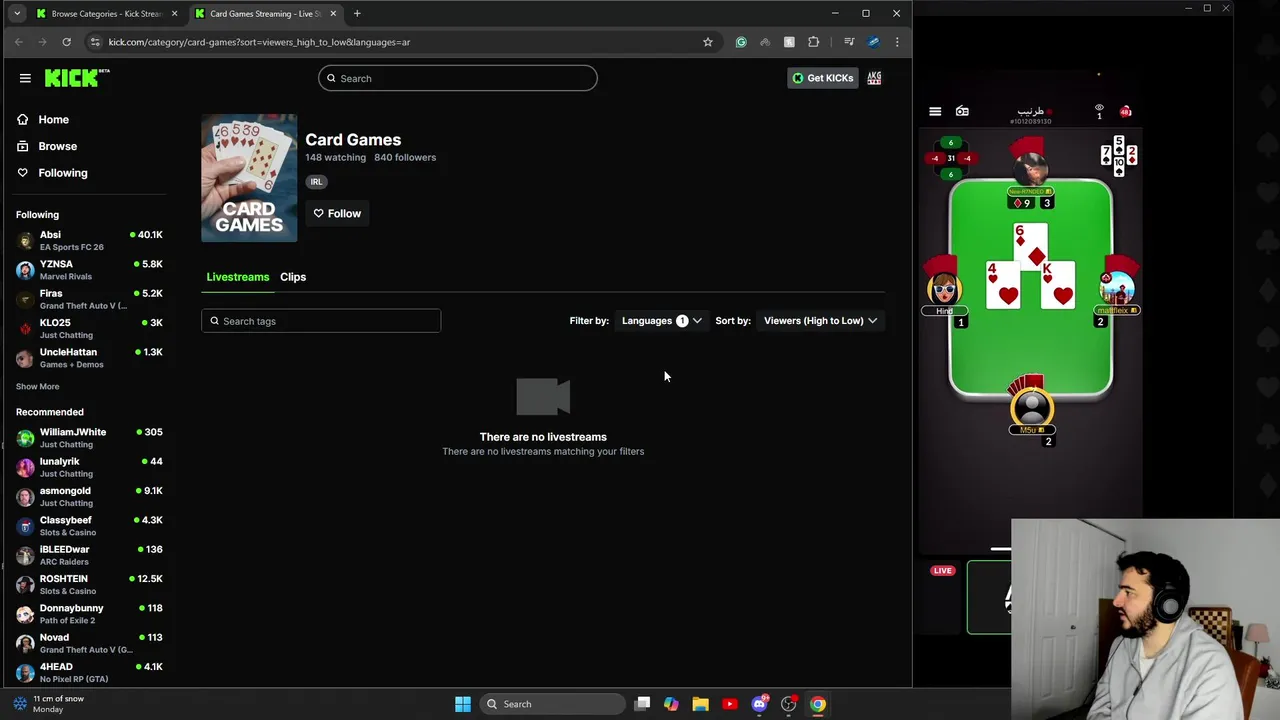Viewport: 1280px width, 720px height.
Task: Open Discord from the taskbar
Action: coord(759,704)
